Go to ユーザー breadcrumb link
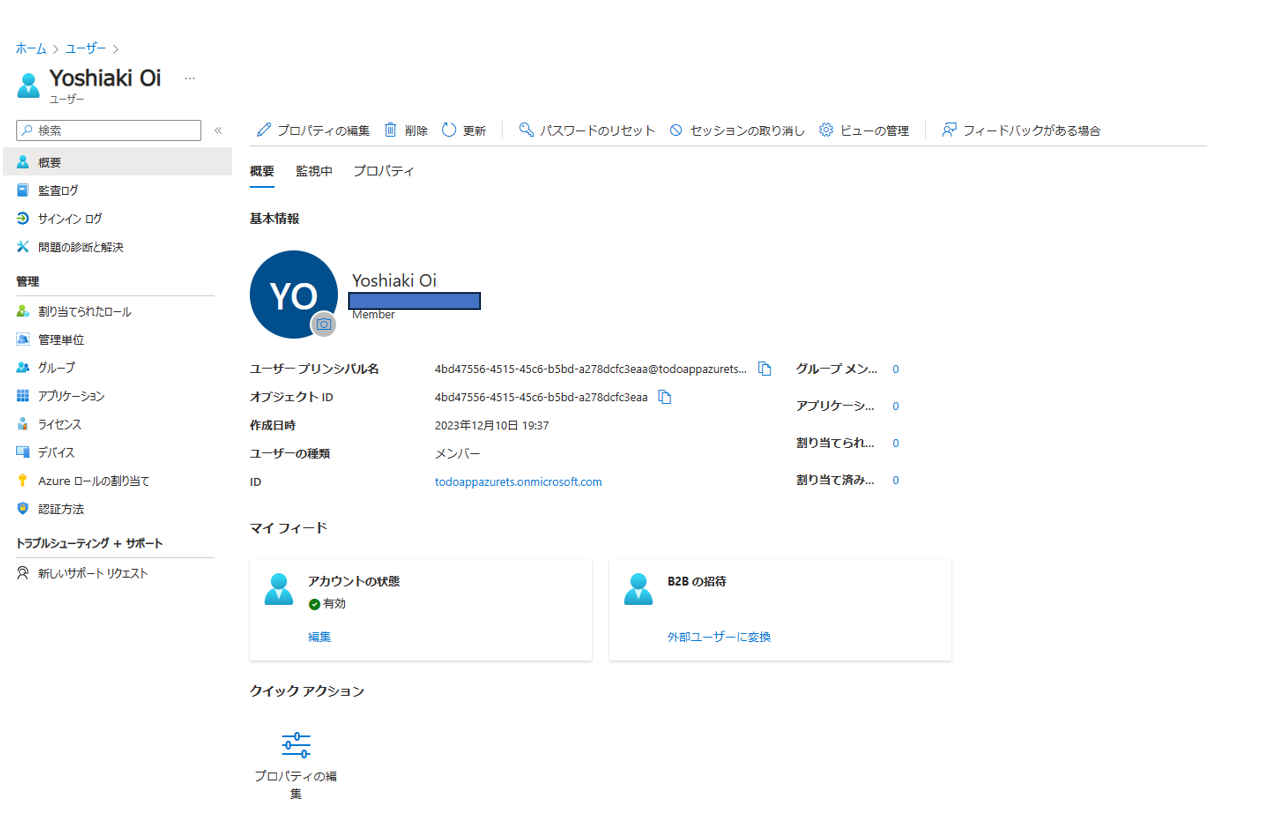Image resolution: width=1271 pixels, height=839 pixels. tap(86, 48)
